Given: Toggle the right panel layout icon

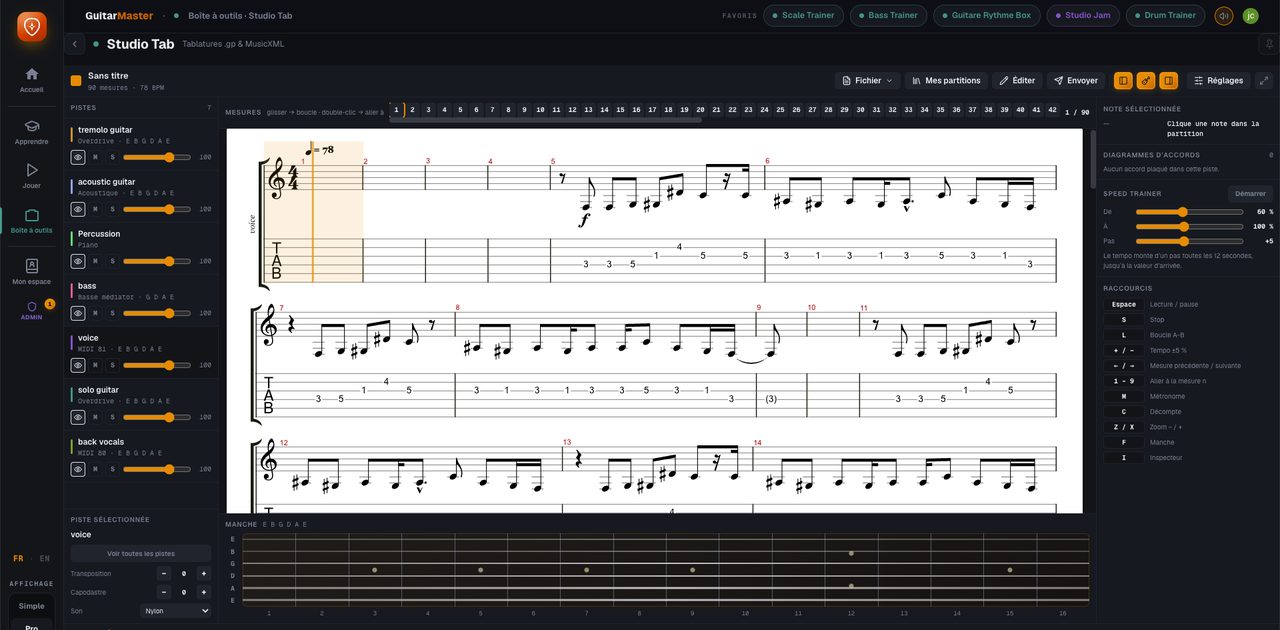Looking at the screenshot, I should (1169, 80).
